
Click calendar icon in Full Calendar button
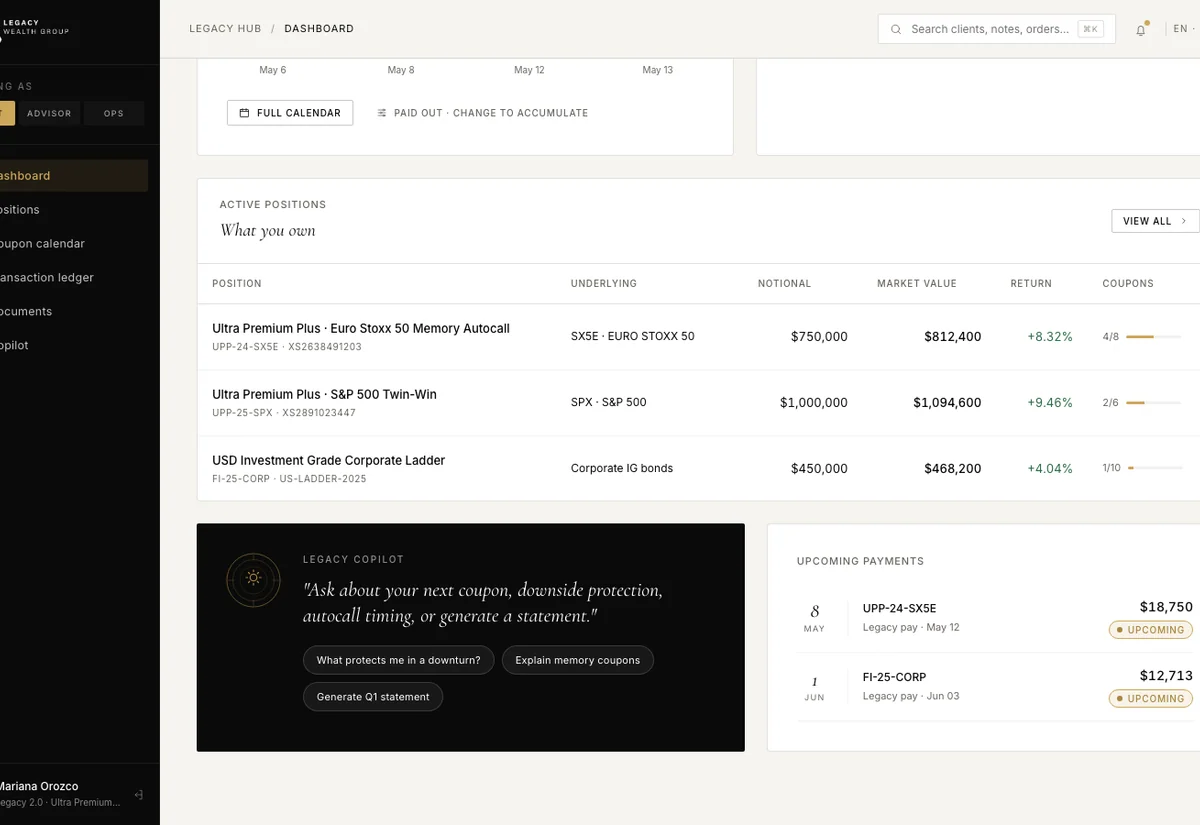tap(245, 113)
